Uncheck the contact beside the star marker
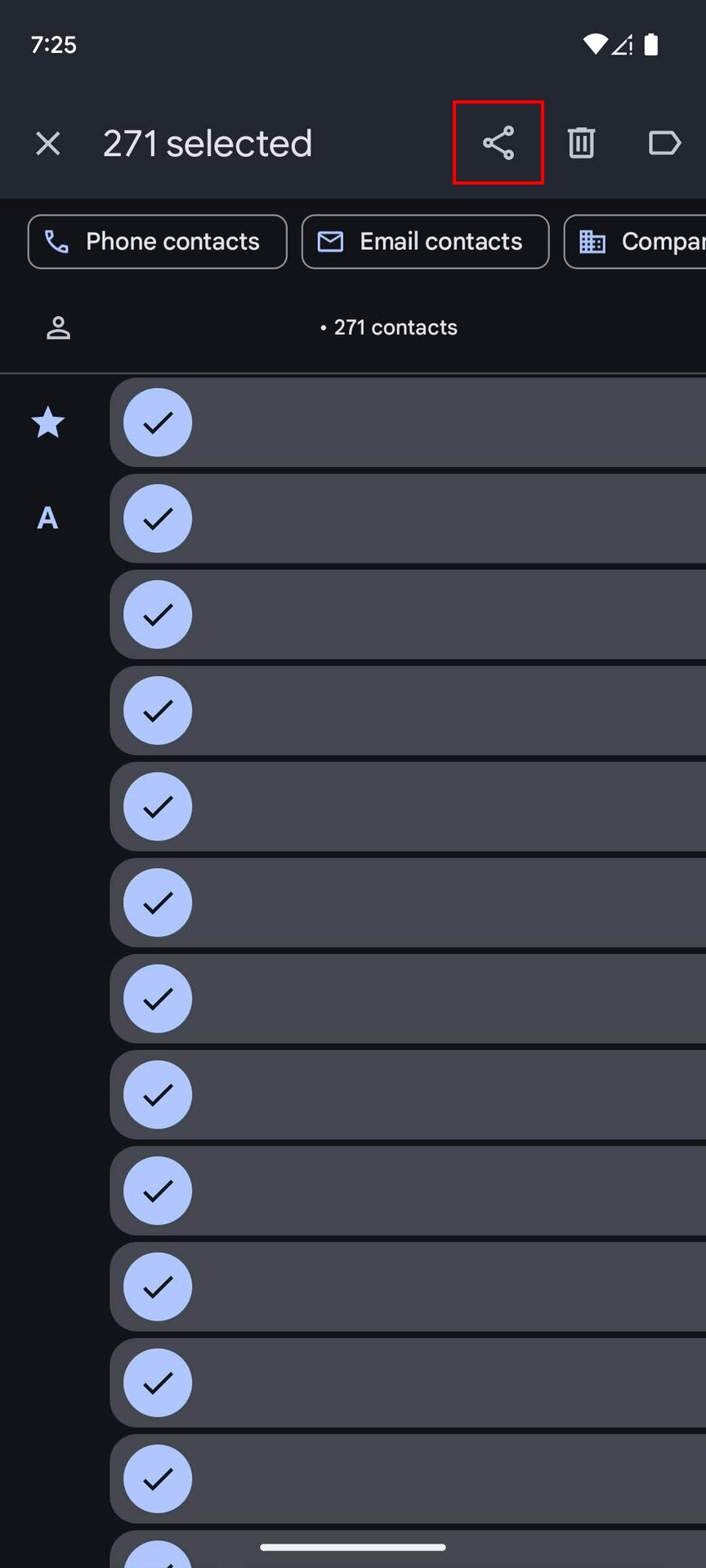 click(x=158, y=422)
